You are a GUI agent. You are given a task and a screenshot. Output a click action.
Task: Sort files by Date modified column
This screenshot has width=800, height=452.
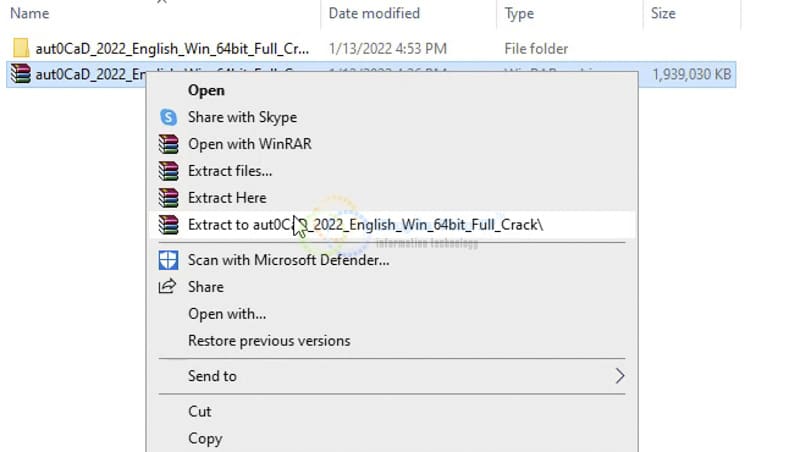tap(374, 13)
